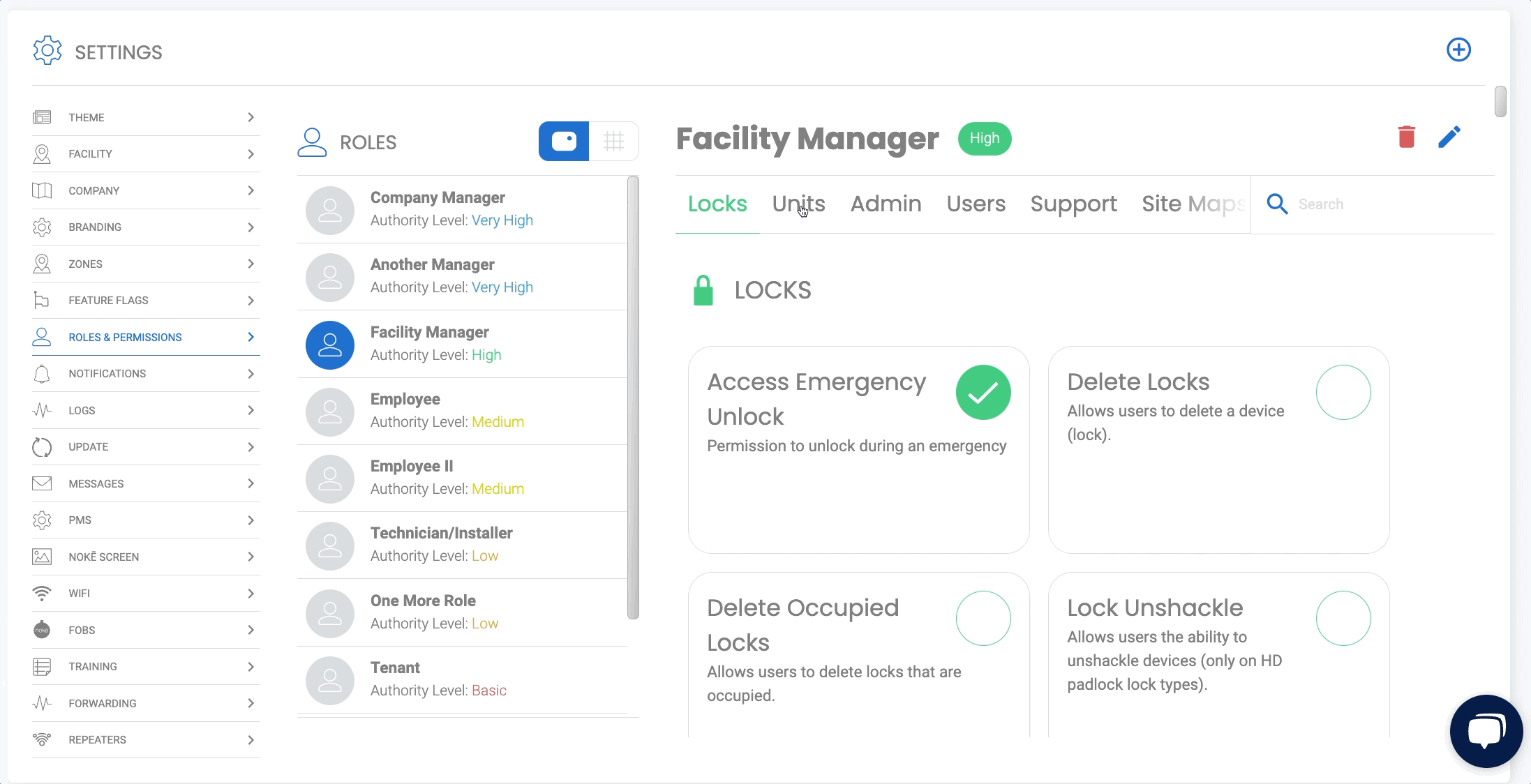Disable Access Emergency Unlock permission
Image resolution: width=1531 pixels, height=784 pixels.
[x=983, y=392]
